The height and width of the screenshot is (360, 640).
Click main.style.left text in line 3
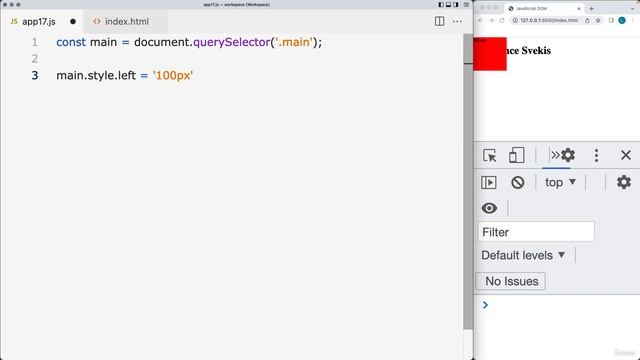tap(96, 76)
